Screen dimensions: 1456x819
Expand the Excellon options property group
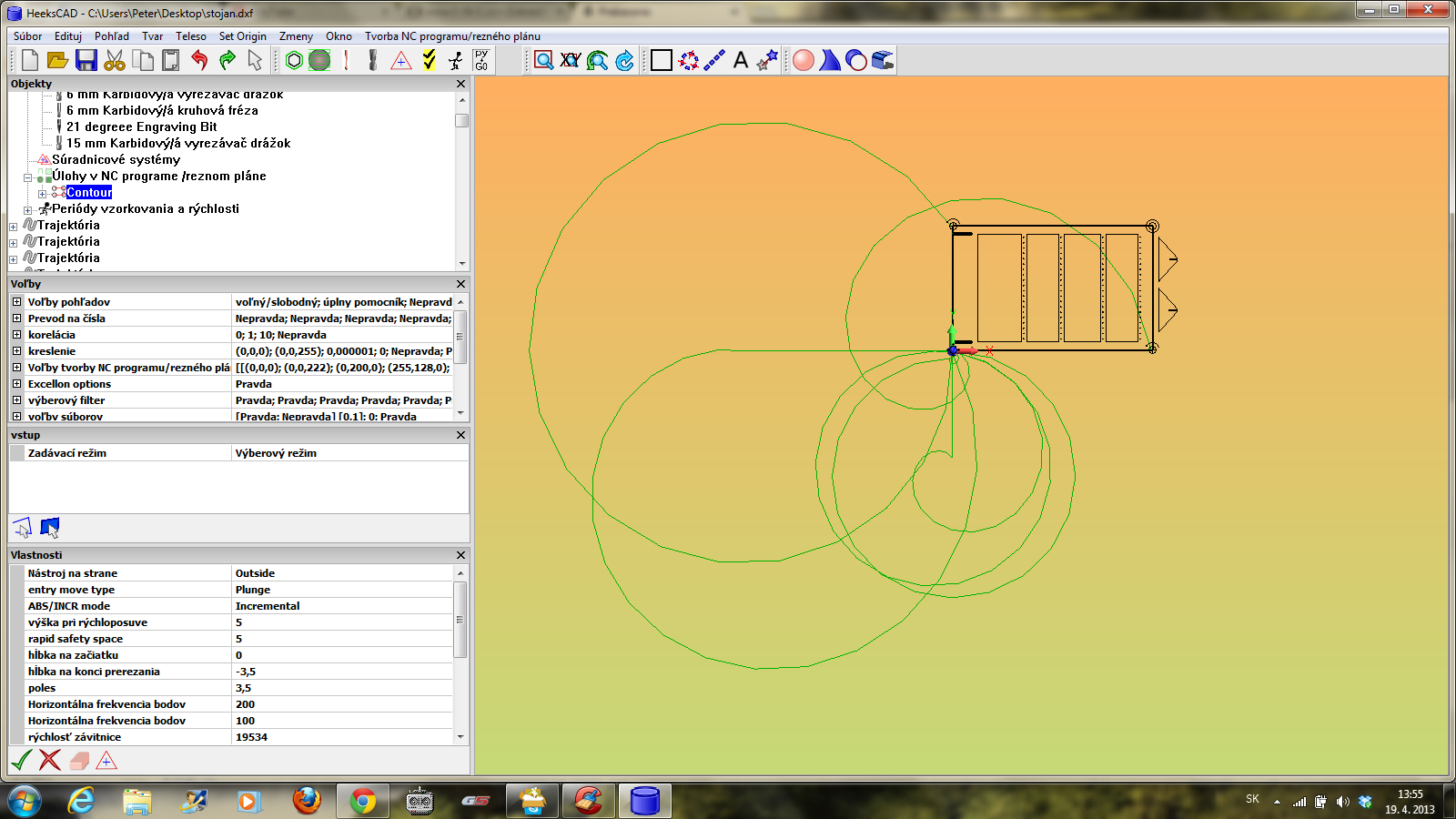tap(16, 384)
